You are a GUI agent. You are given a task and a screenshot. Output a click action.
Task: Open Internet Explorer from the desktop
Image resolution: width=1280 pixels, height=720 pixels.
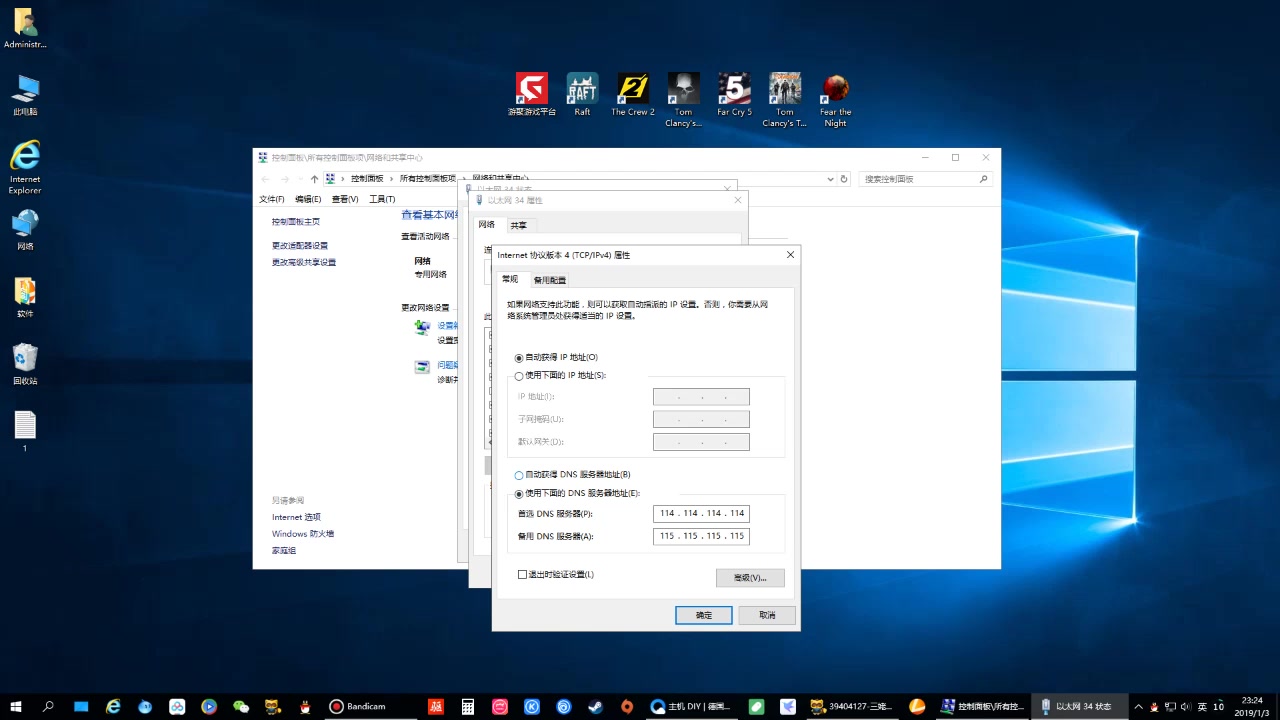point(24,160)
